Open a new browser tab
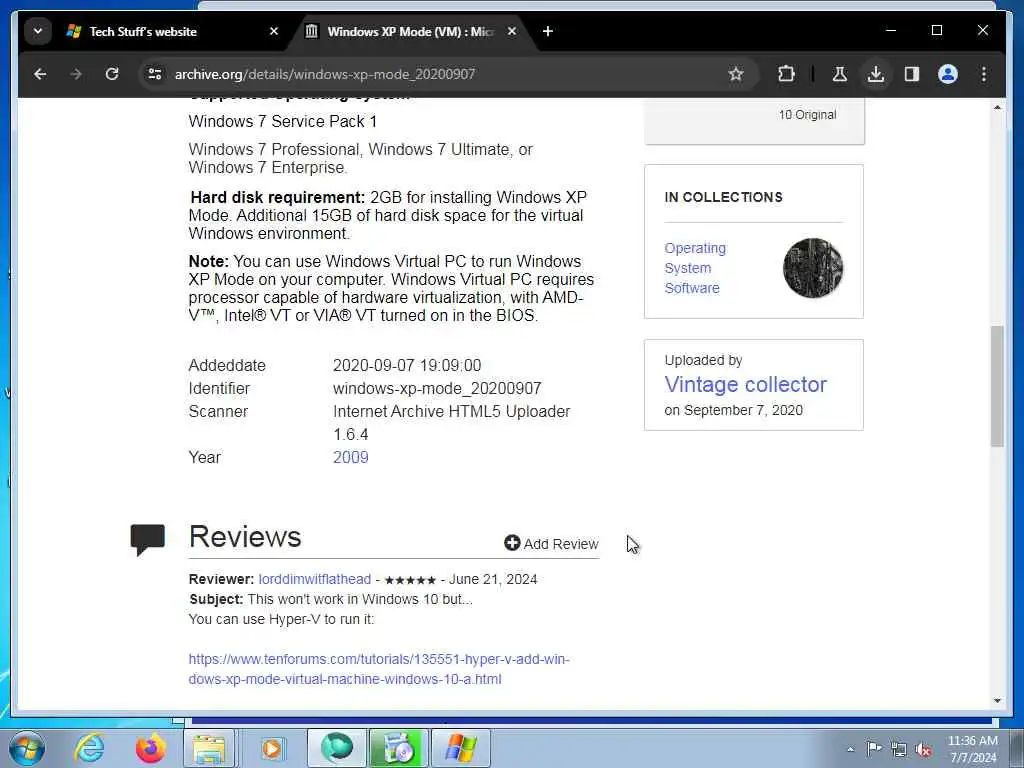 [x=548, y=31]
